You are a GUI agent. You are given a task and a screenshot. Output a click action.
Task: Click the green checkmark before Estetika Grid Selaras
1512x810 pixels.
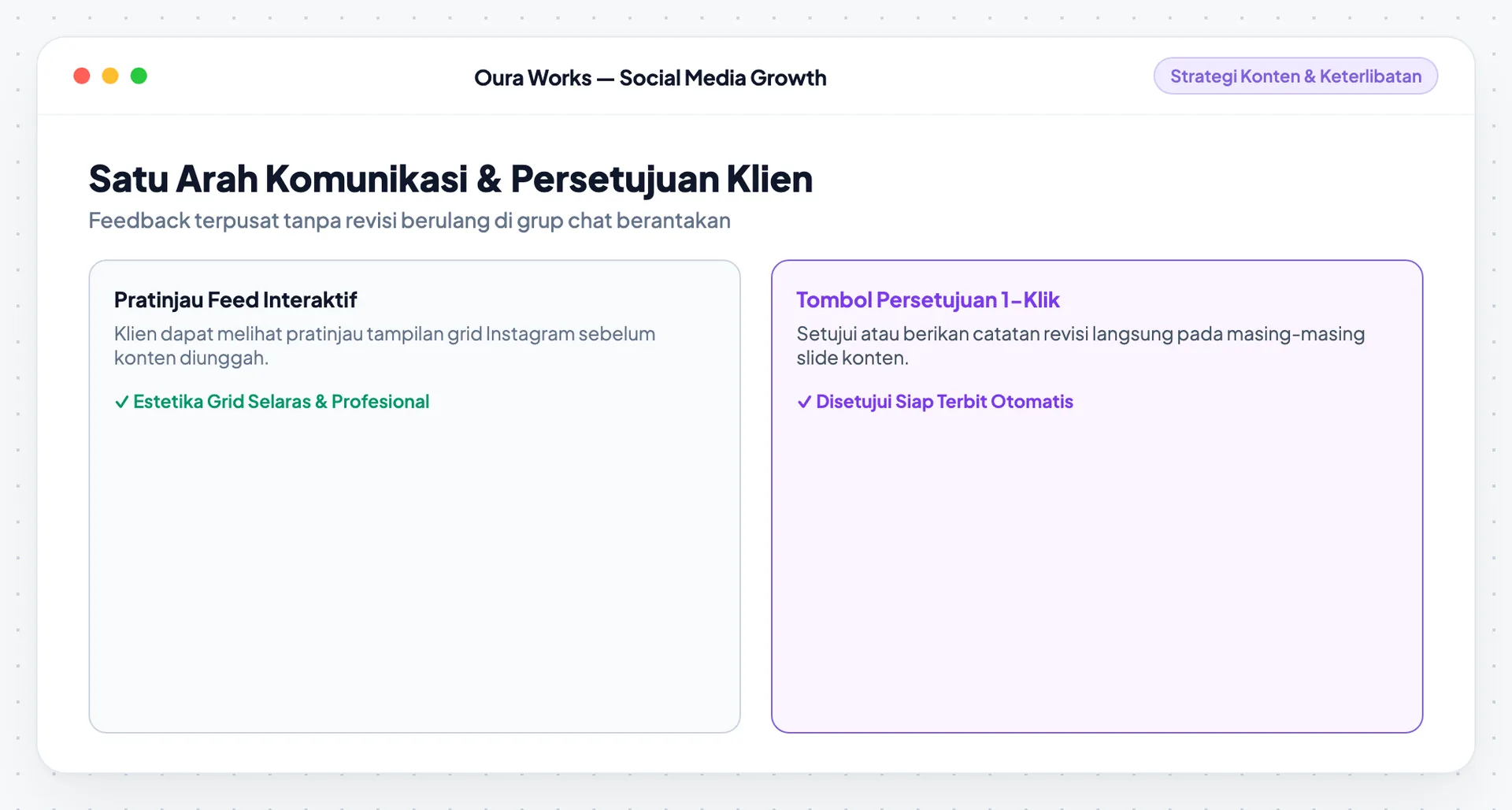tap(122, 402)
